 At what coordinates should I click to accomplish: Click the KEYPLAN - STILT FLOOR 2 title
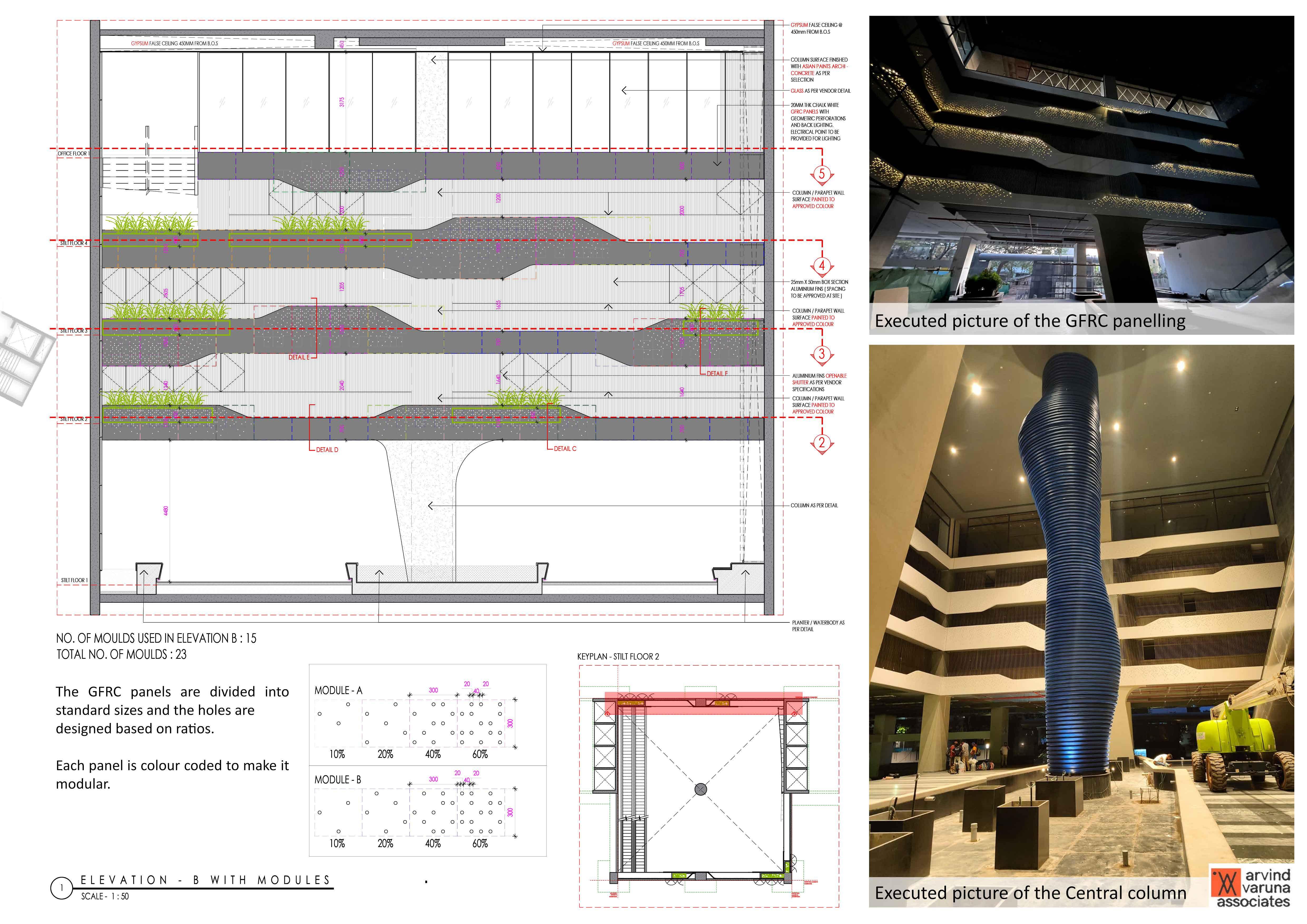(x=618, y=656)
